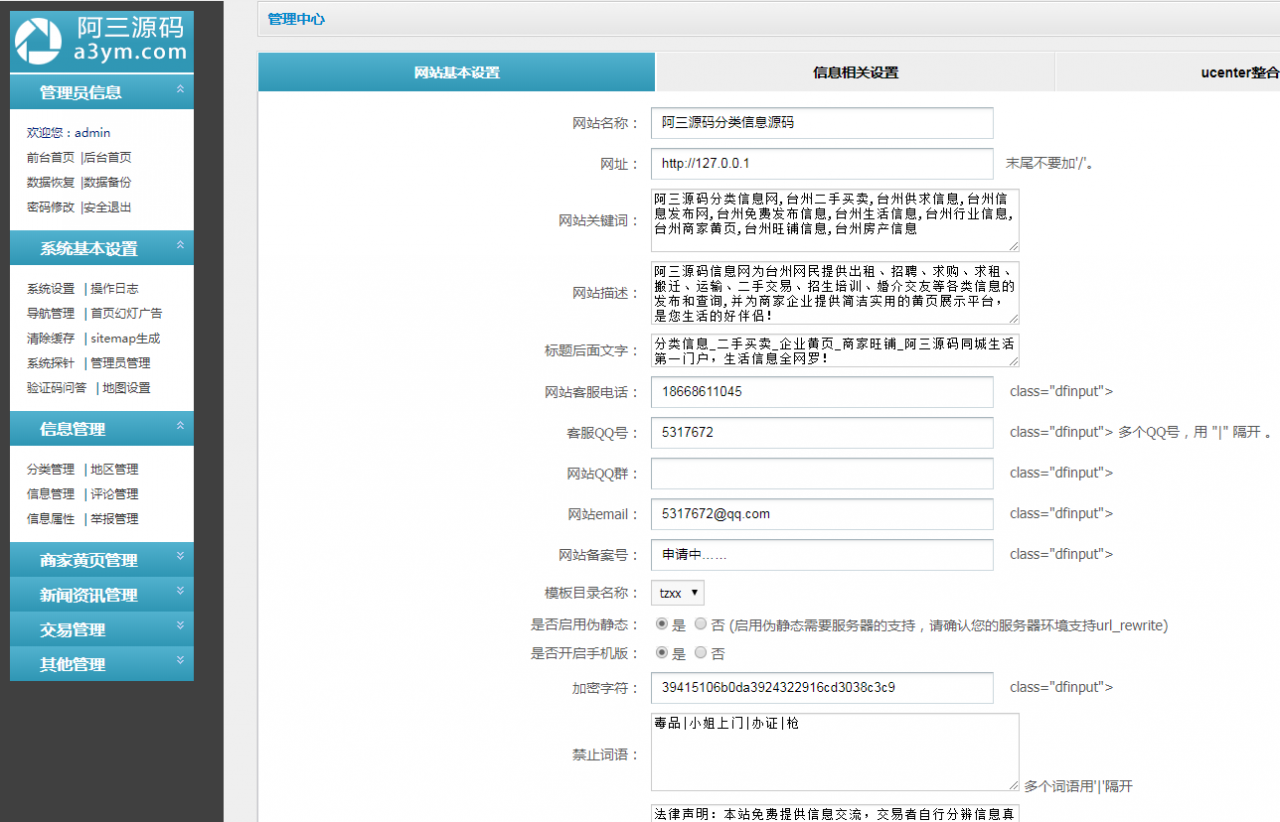
Task: Open 分类管理 link
Action: [x=51, y=469]
